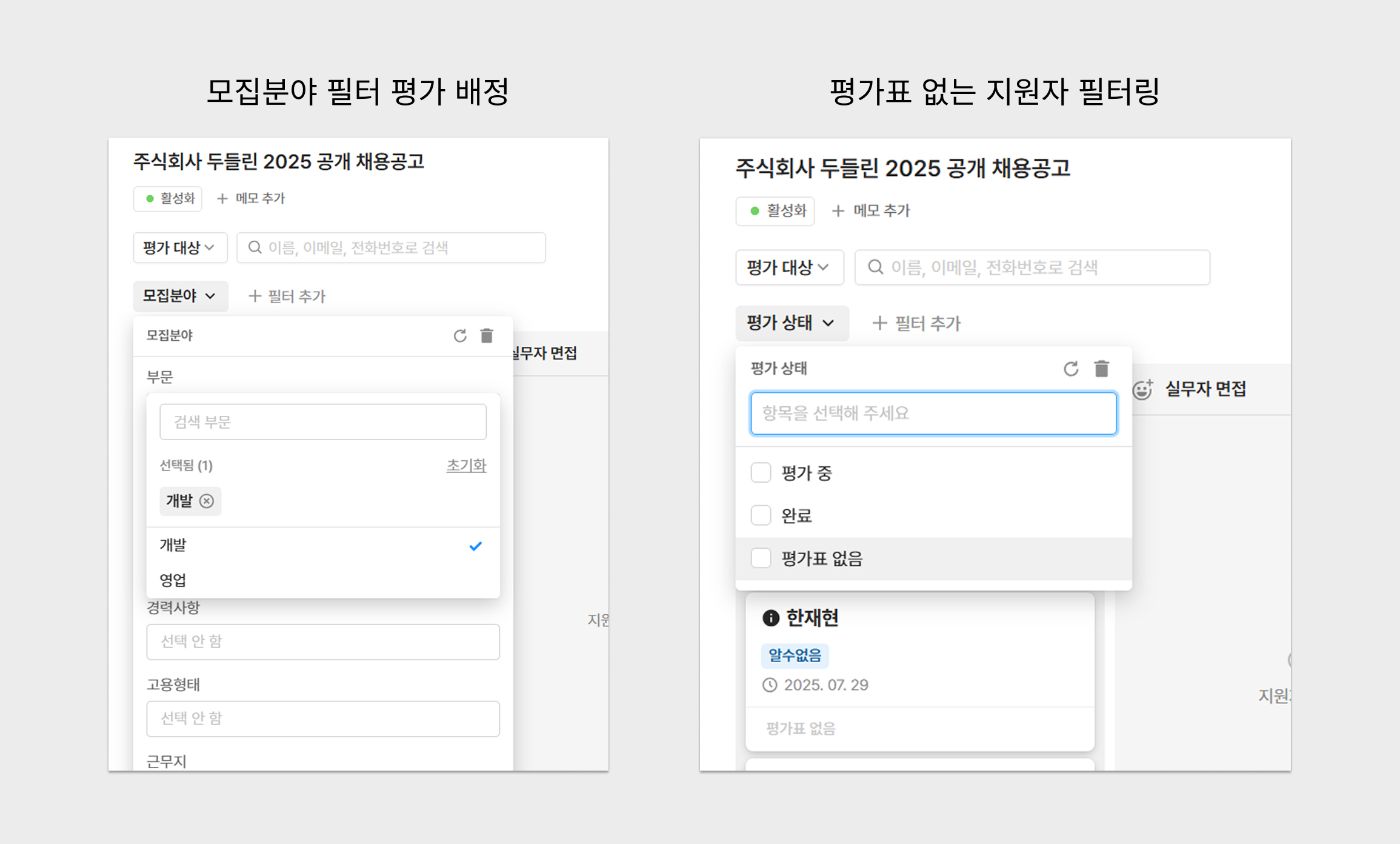Check the 평가 중 checkbox

(761, 473)
